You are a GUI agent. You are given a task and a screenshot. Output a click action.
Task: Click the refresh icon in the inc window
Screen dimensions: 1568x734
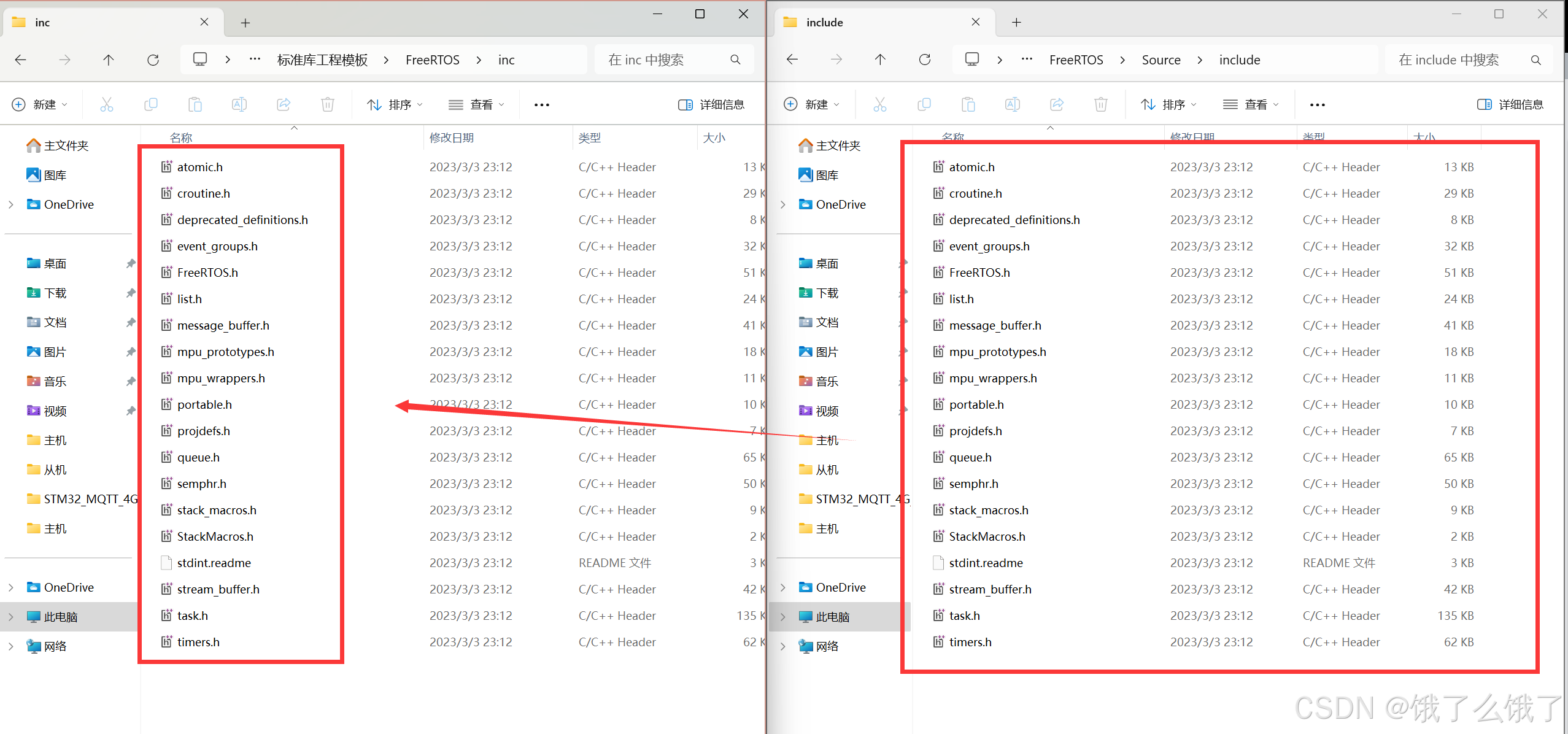(x=153, y=60)
